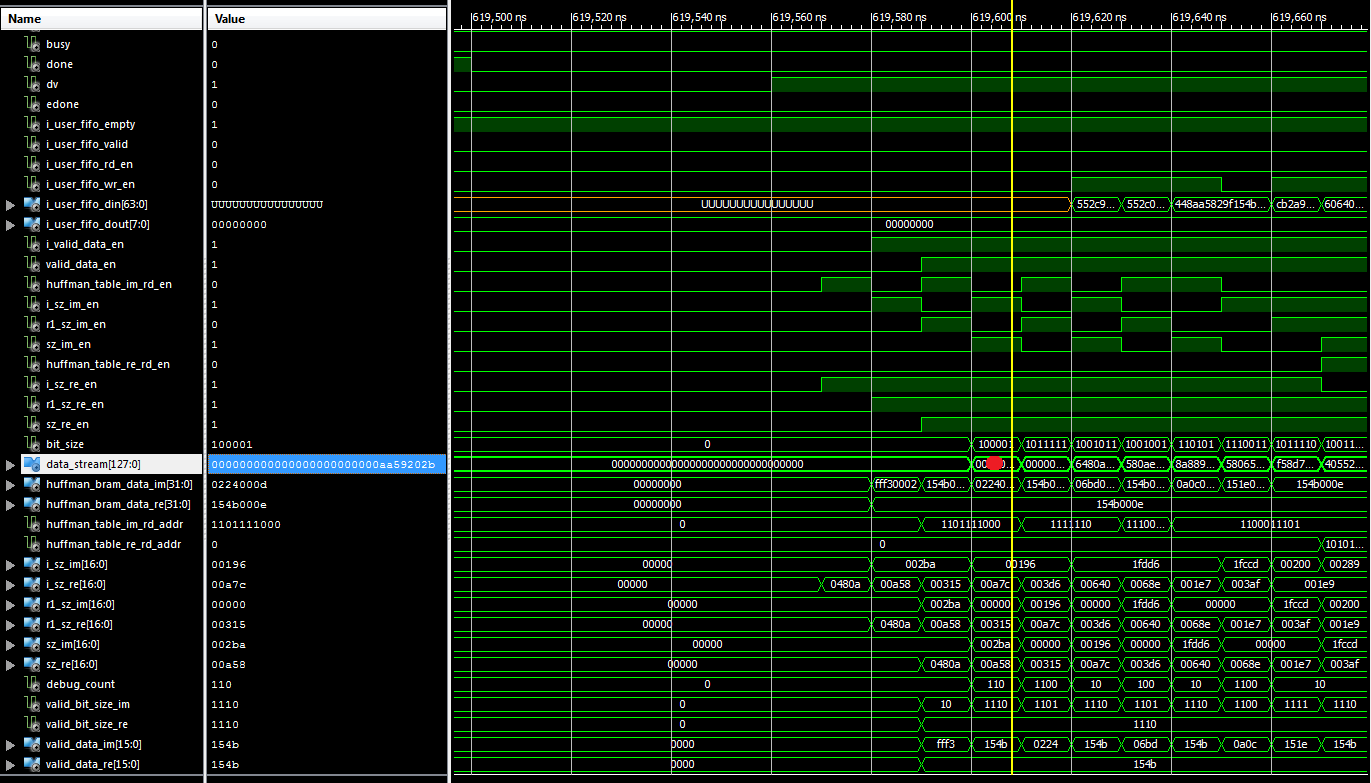Click the edone signal icon

click(x=32, y=104)
